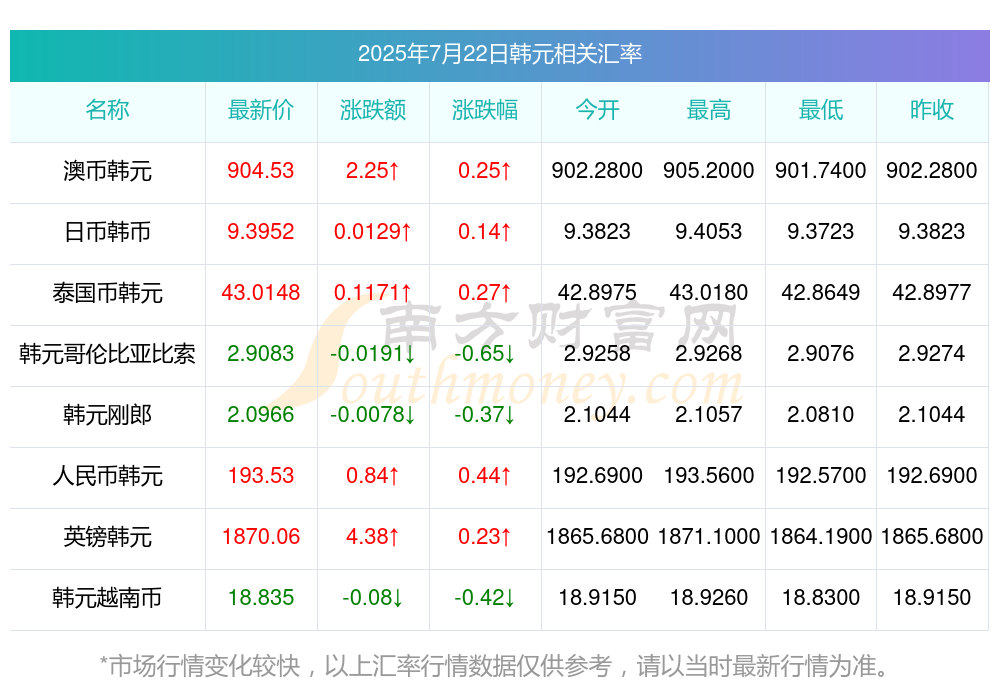Click change percent -0.37↓
The height and width of the screenshot is (698, 1000).
485,414
